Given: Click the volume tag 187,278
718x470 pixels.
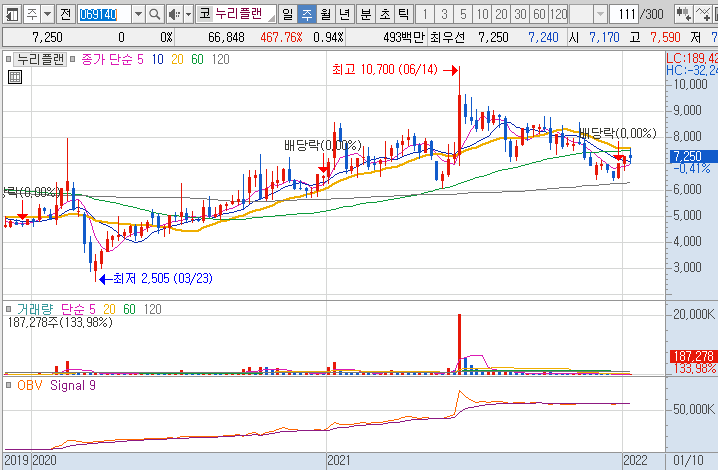Looking at the screenshot, I should click(692, 356).
